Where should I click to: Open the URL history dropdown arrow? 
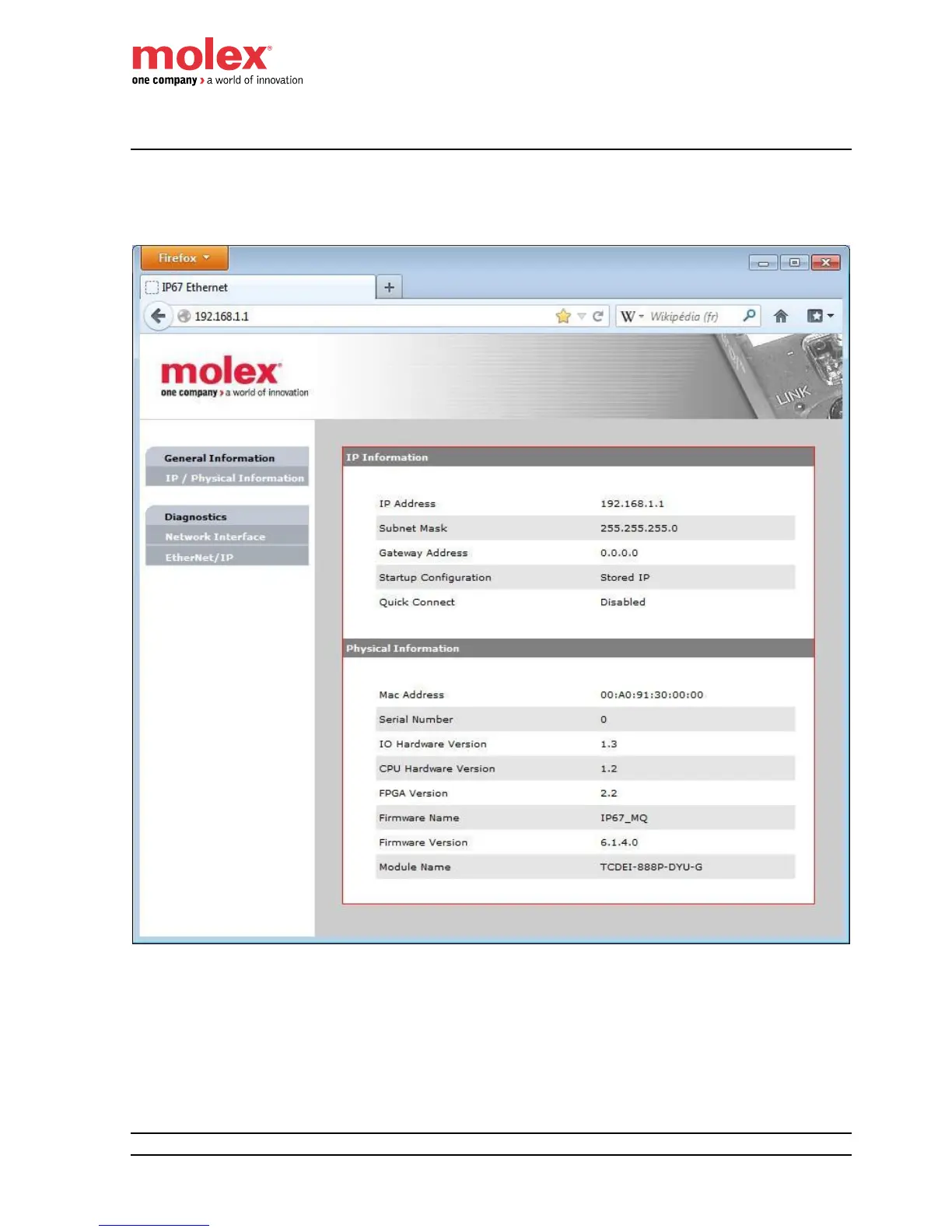581,317
